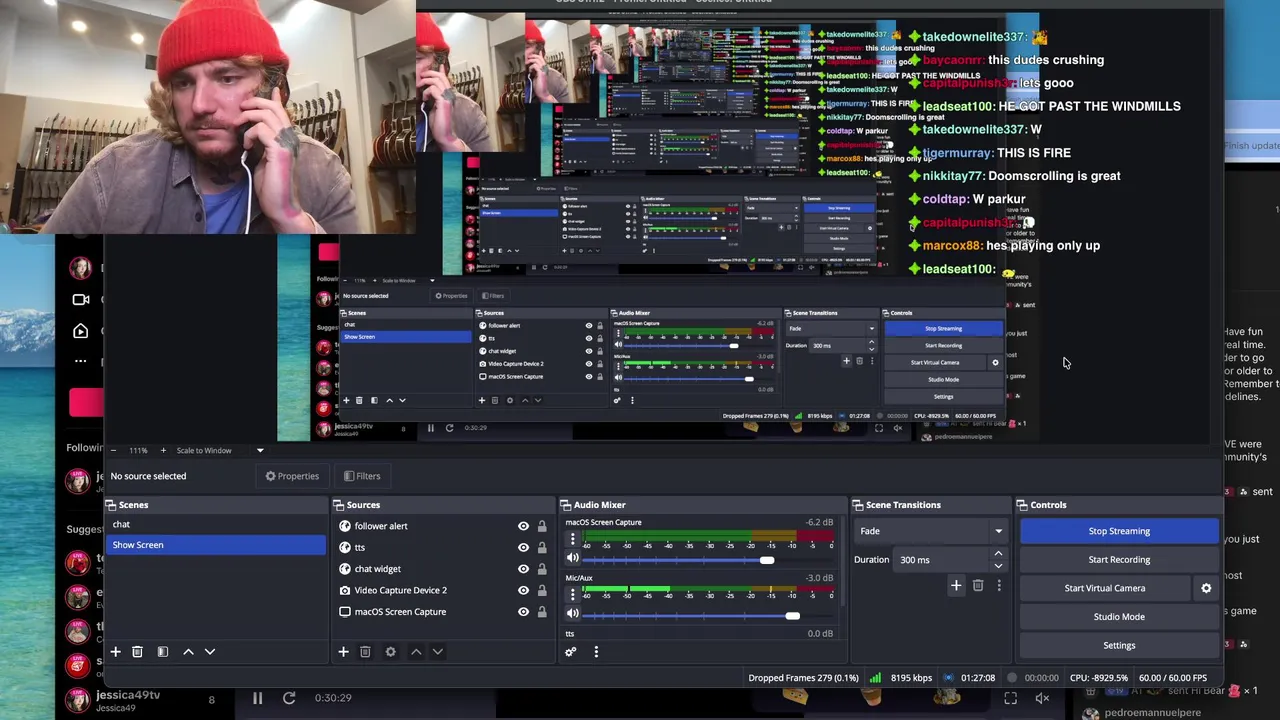Open Audio Mixer menu dots at panel bottom
The height and width of the screenshot is (720, 1280).
596,652
